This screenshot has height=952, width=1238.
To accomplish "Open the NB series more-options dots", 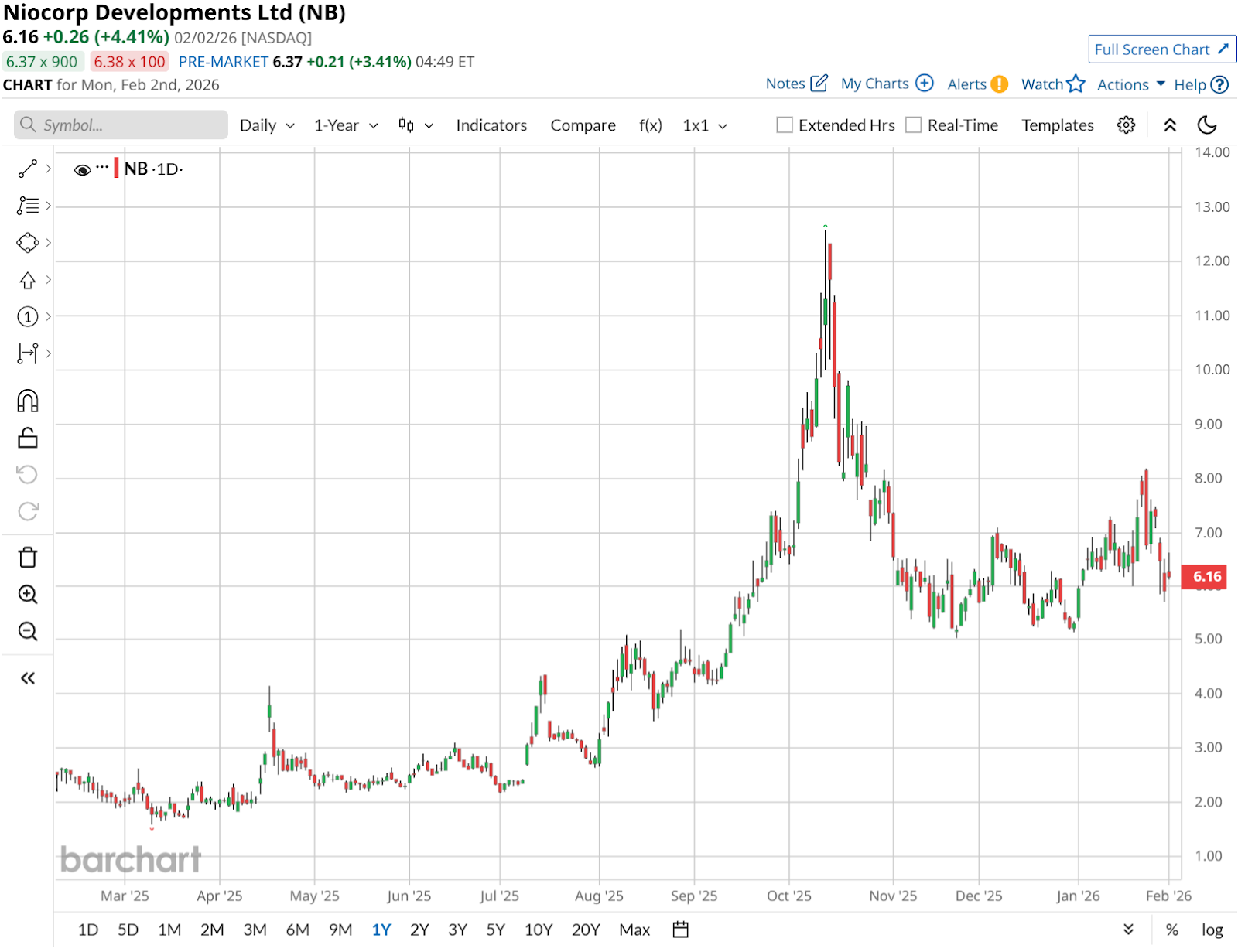I will pos(102,167).
